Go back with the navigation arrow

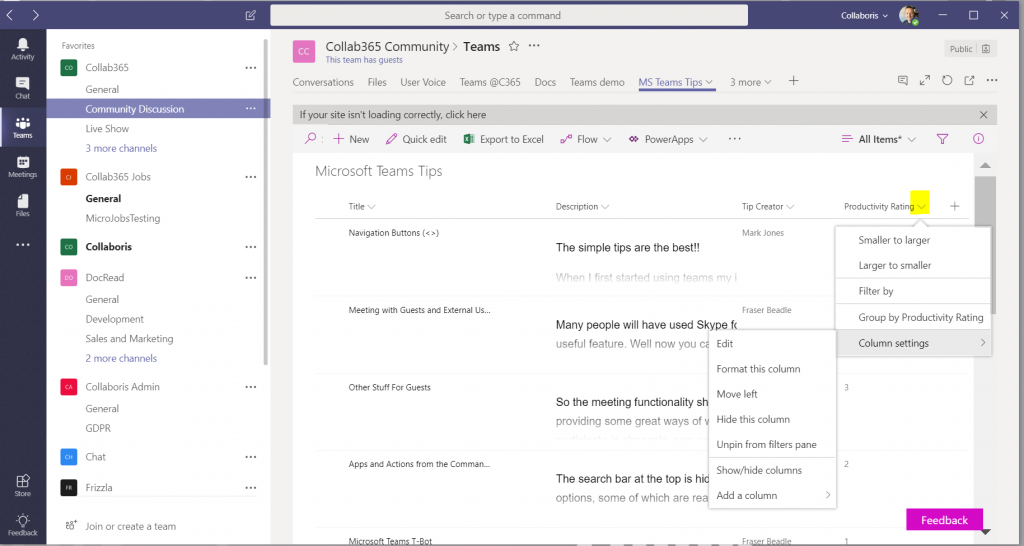(10, 15)
